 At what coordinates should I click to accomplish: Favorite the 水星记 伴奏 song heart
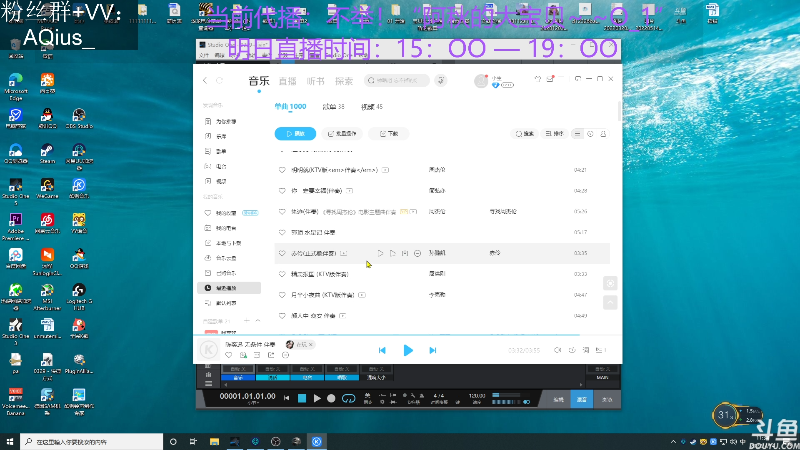pyautogui.click(x=282, y=232)
